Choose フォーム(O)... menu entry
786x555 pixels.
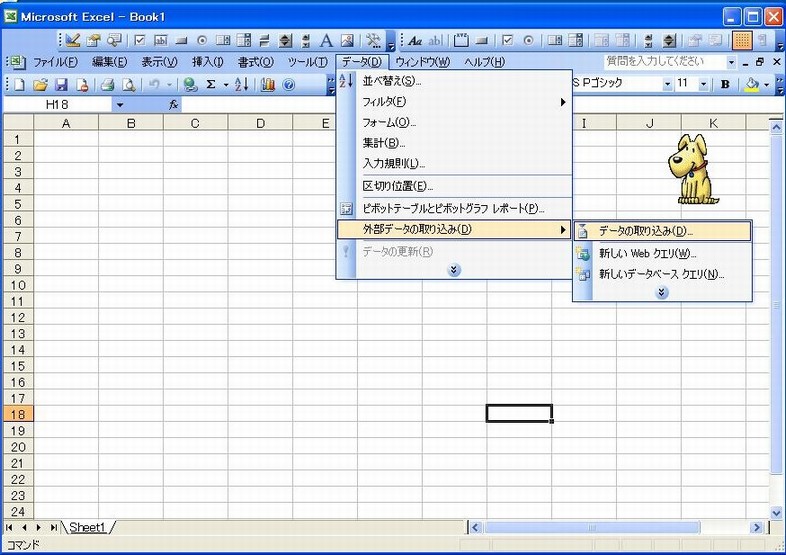455,122
